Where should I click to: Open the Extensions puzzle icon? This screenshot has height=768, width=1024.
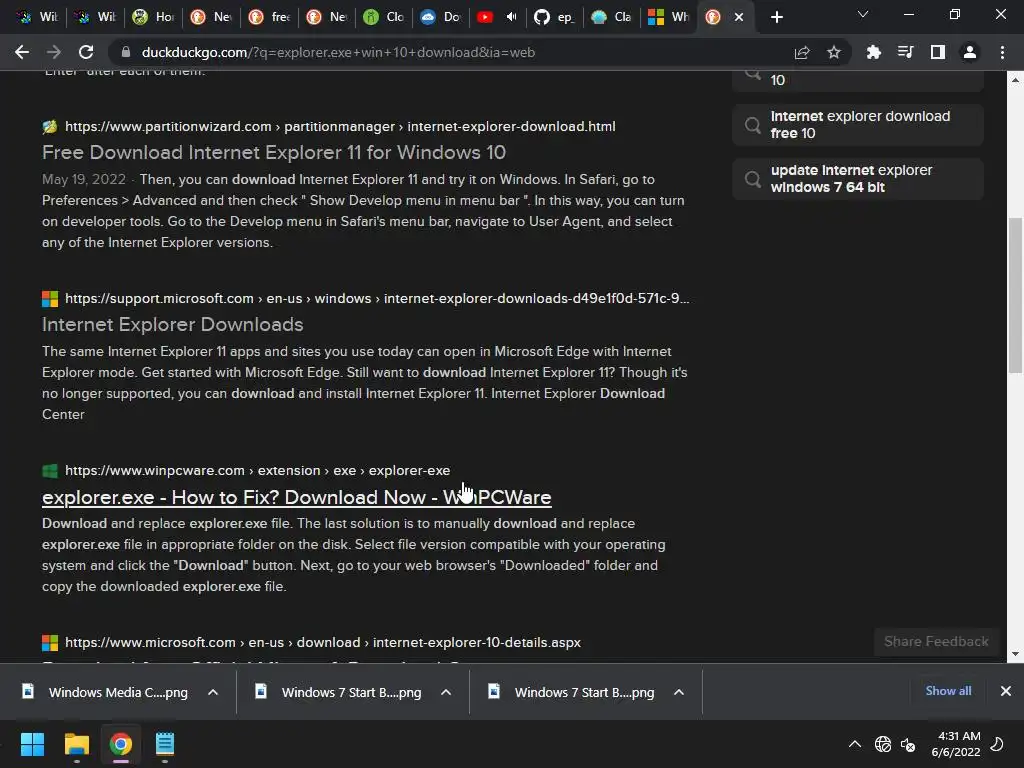tap(873, 52)
